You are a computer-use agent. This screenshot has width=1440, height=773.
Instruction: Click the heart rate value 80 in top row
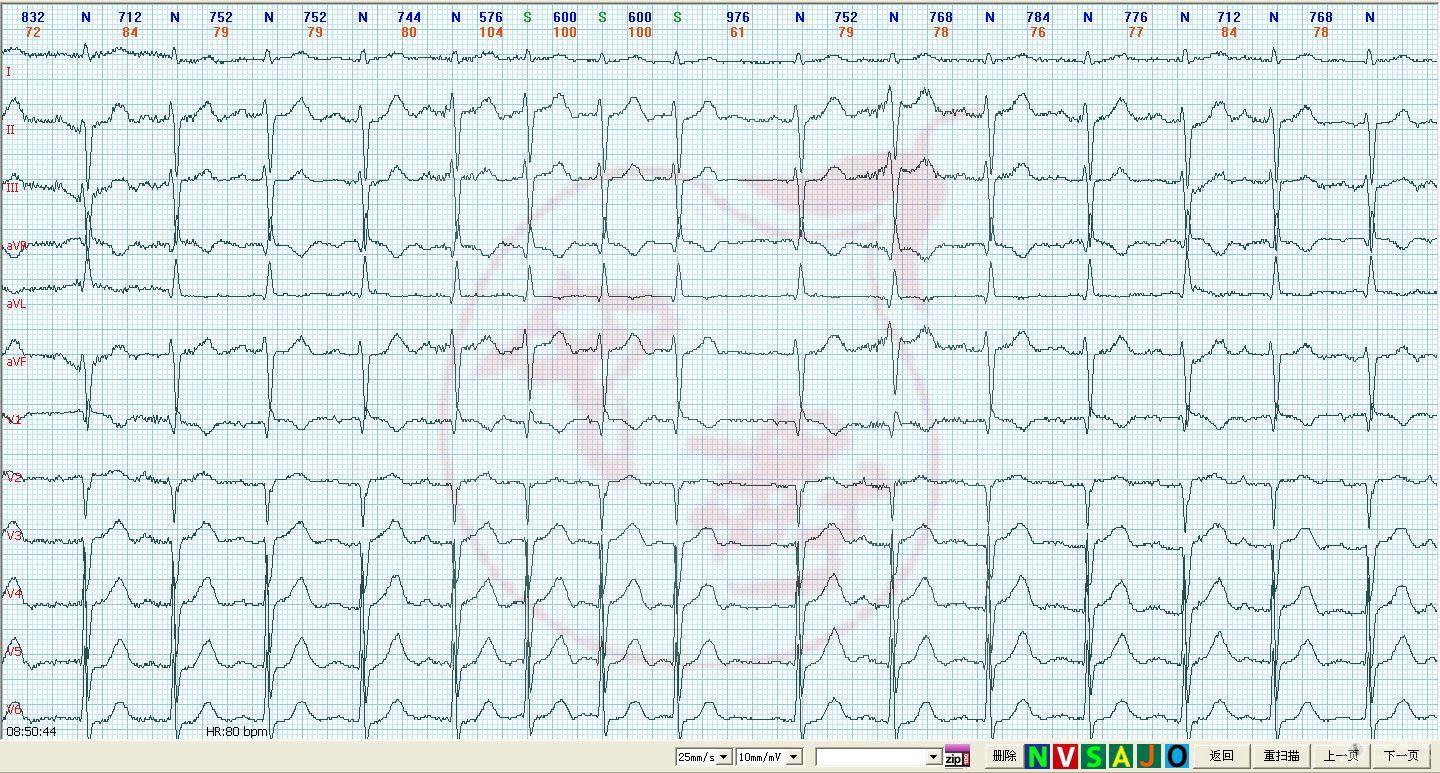point(409,32)
